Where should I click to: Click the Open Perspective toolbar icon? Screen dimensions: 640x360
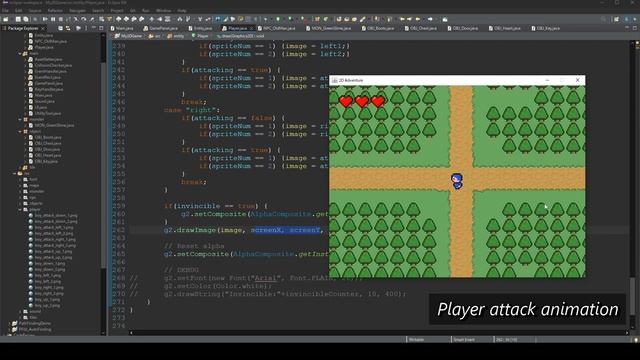(616, 19)
